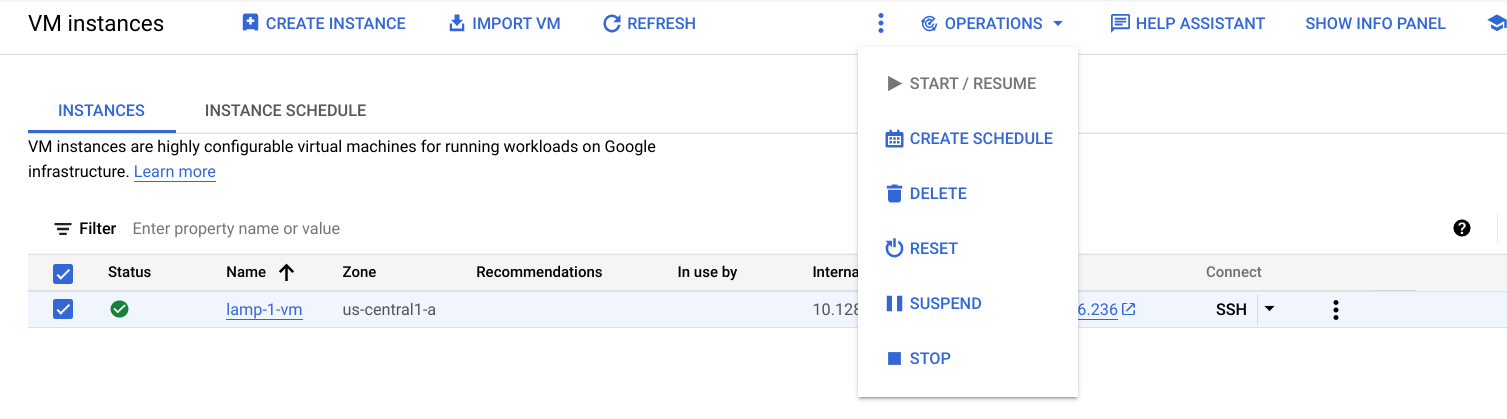This screenshot has width=1507, height=419.
Task: Click the Zone column header
Action: [x=359, y=272]
